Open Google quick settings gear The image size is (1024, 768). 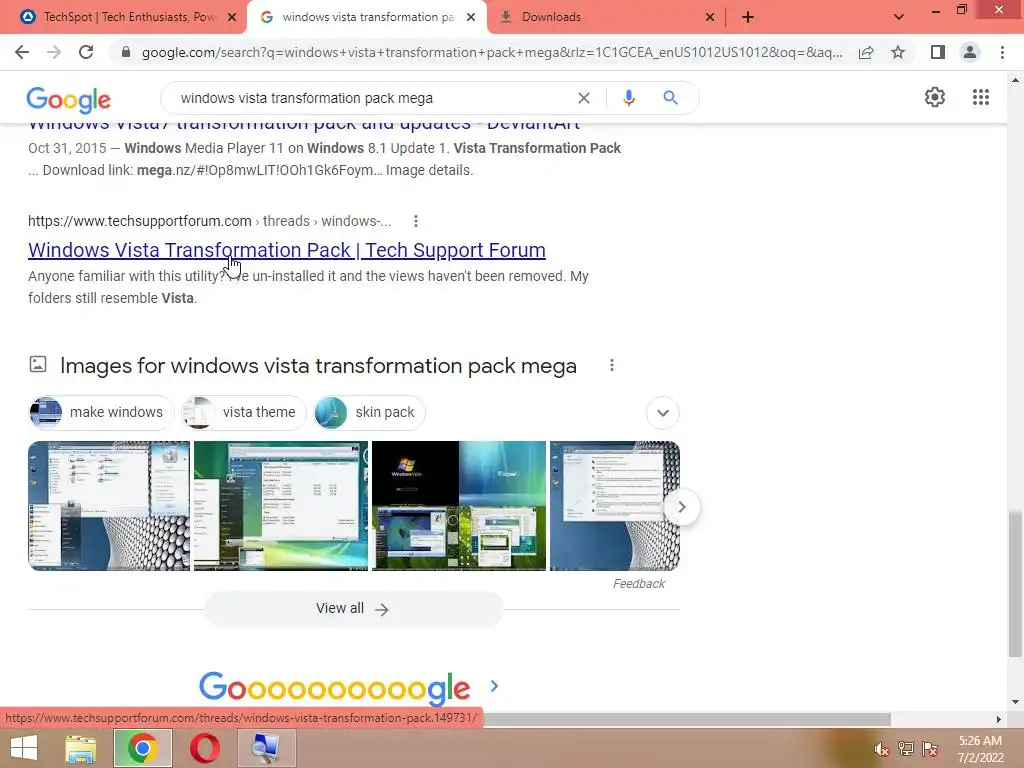click(x=935, y=97)
